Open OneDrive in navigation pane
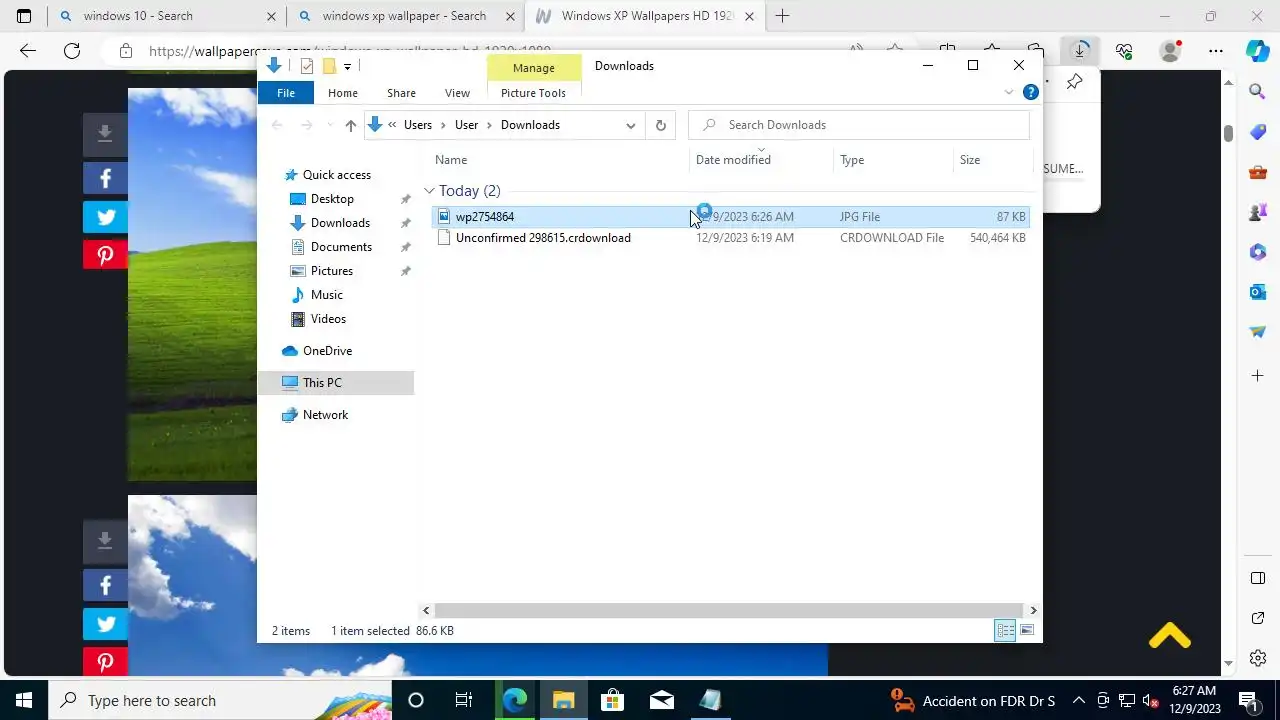The image size is (1280, 720). point(327,351)
